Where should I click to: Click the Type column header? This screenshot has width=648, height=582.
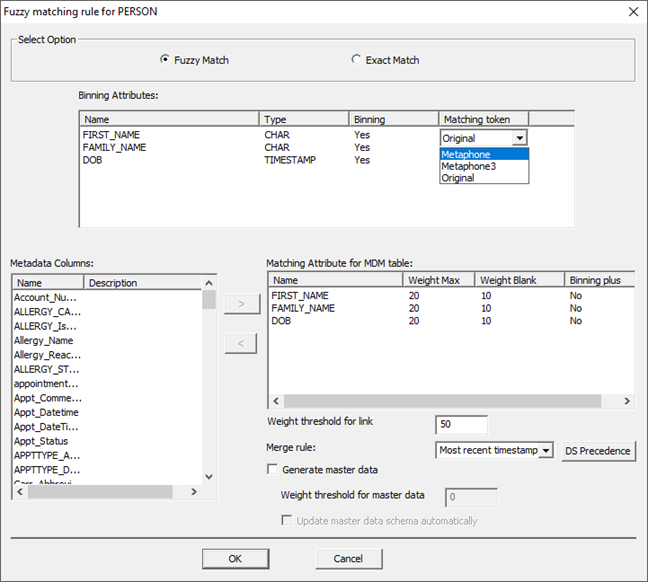(x=304, y=119)
